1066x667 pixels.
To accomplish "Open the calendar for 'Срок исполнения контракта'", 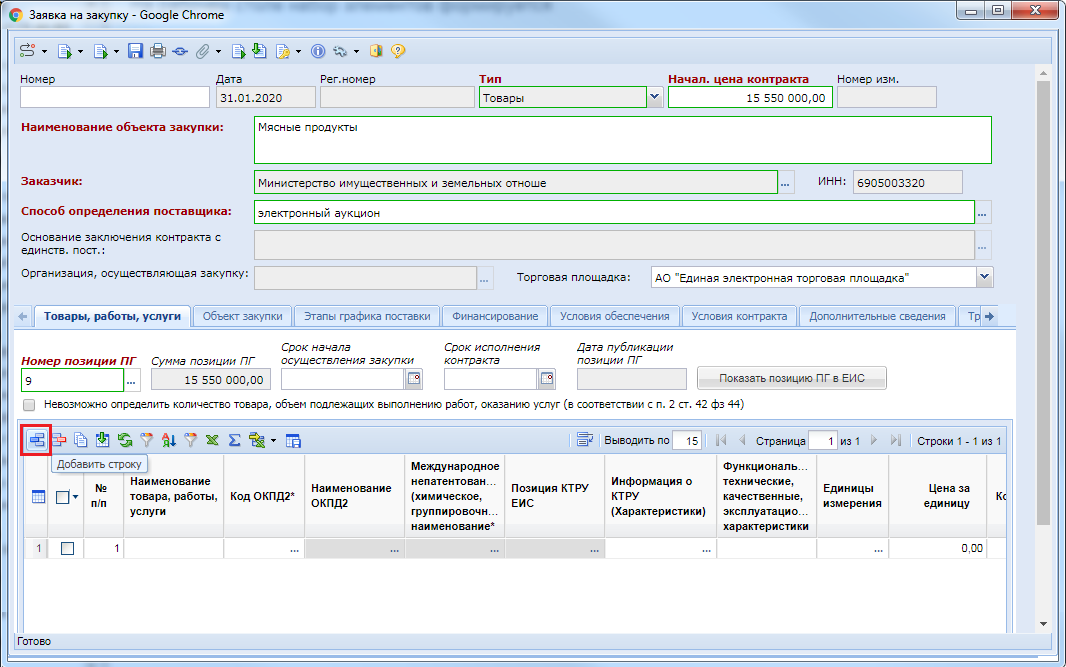I will click(547, 379).
